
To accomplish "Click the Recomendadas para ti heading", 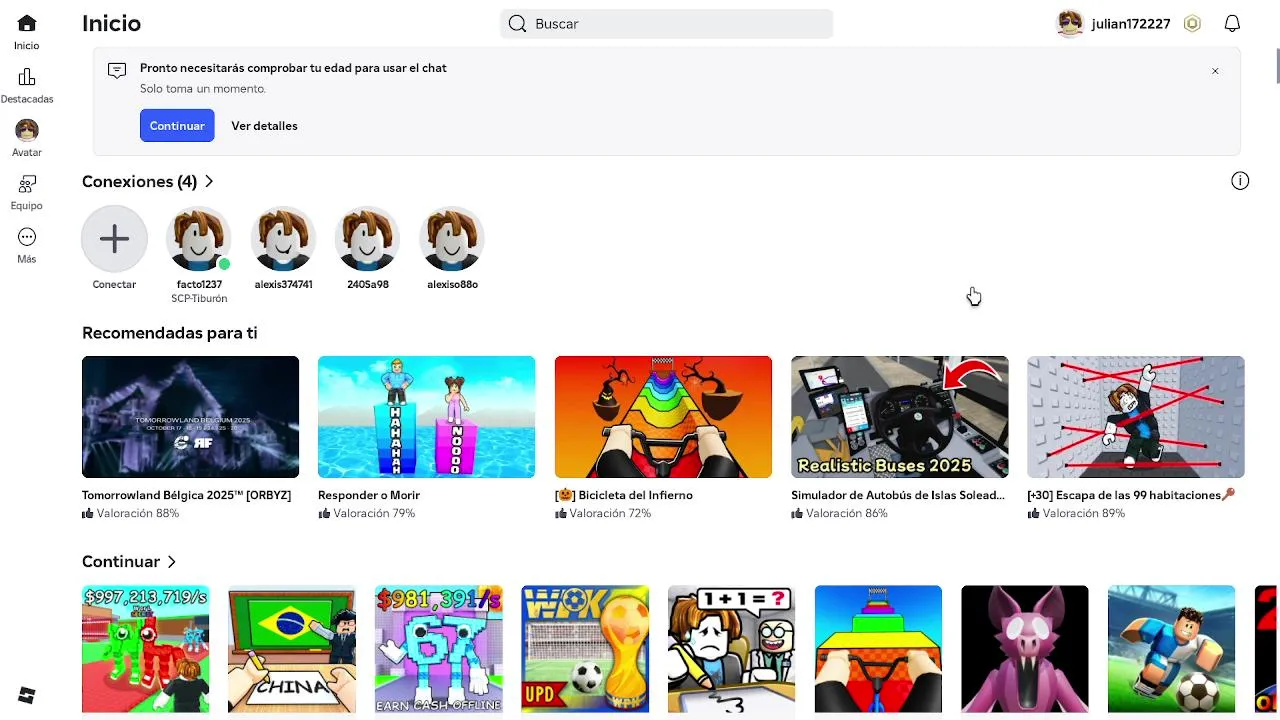I will tap(170, 333).
